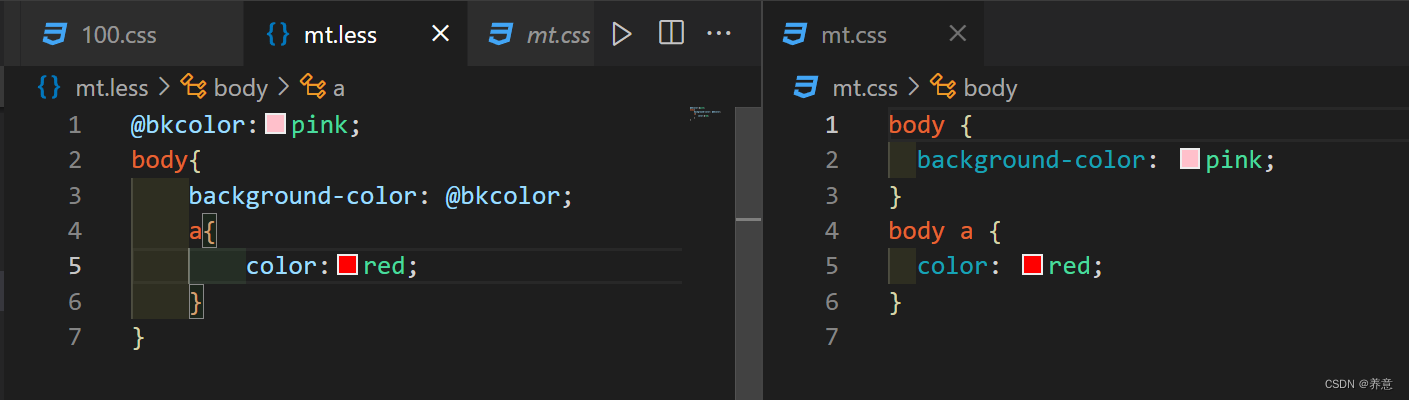Open the pink swatch after @bkcolor
This screenshot has width=1409, height=400.
coord(275,125)
